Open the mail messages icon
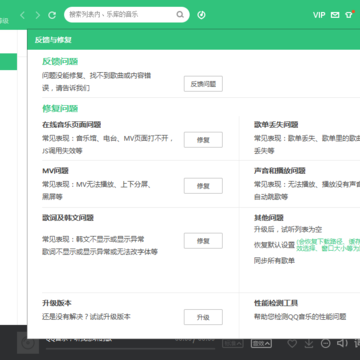 [335, 15]
